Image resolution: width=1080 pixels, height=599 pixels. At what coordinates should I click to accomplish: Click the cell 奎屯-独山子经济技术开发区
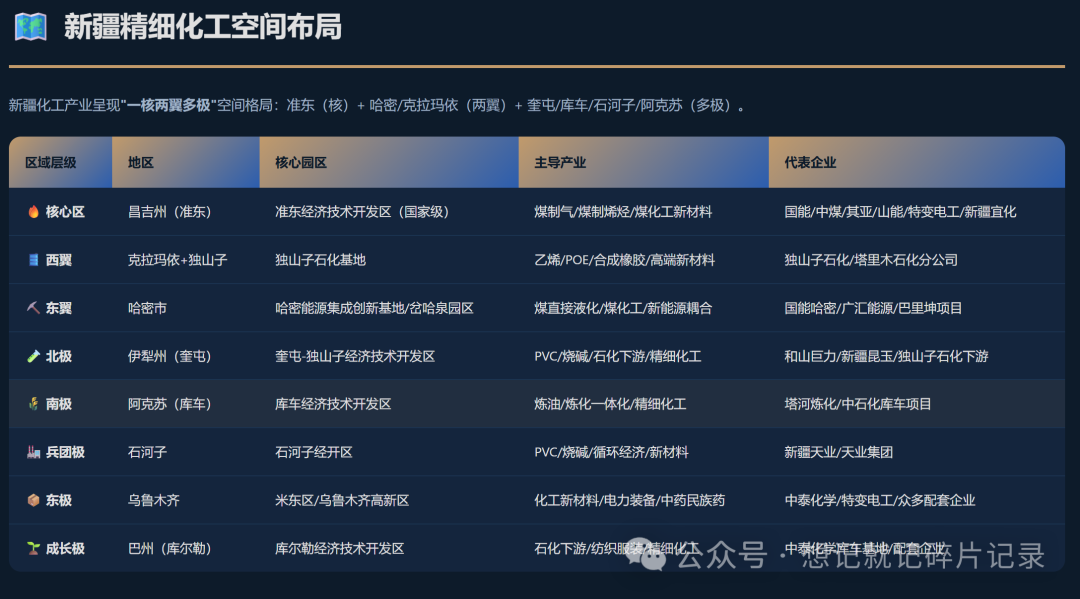(355, 357)
